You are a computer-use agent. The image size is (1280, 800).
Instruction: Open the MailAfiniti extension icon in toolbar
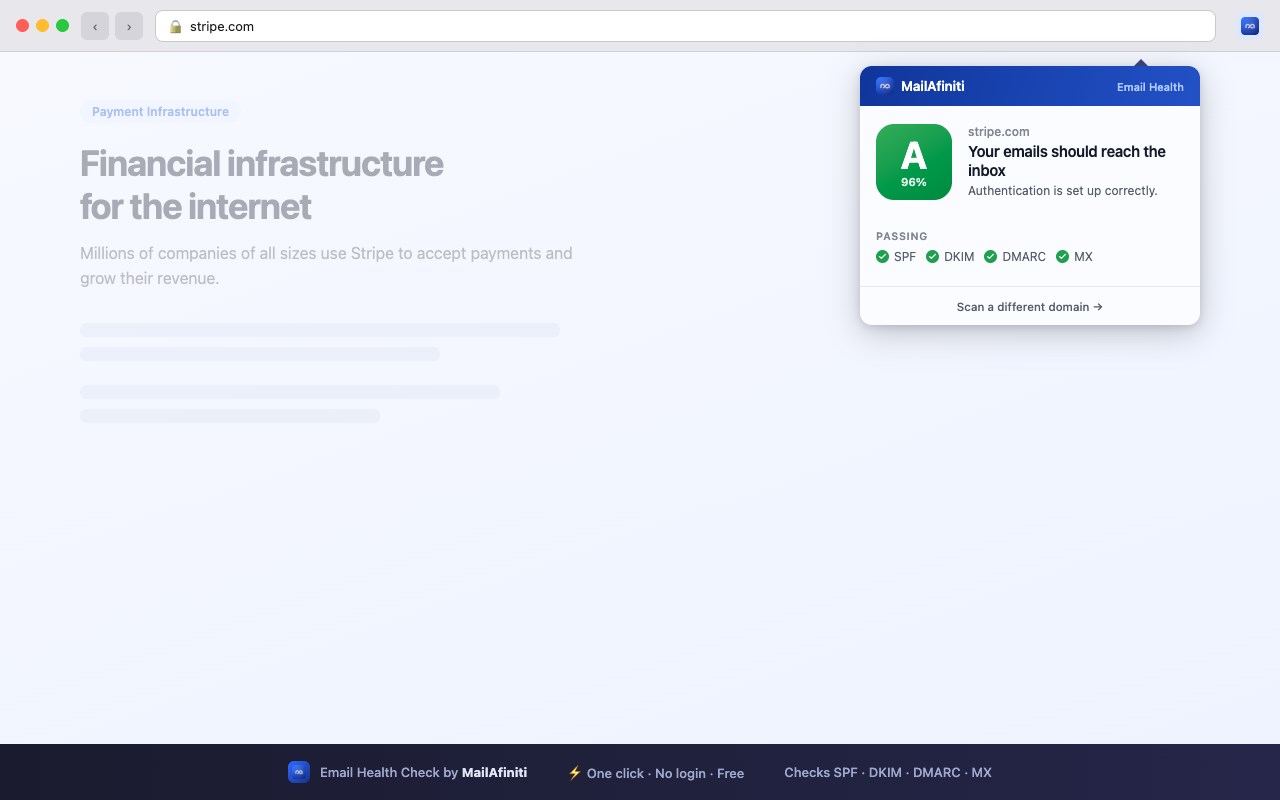[x=1249, y=26]
